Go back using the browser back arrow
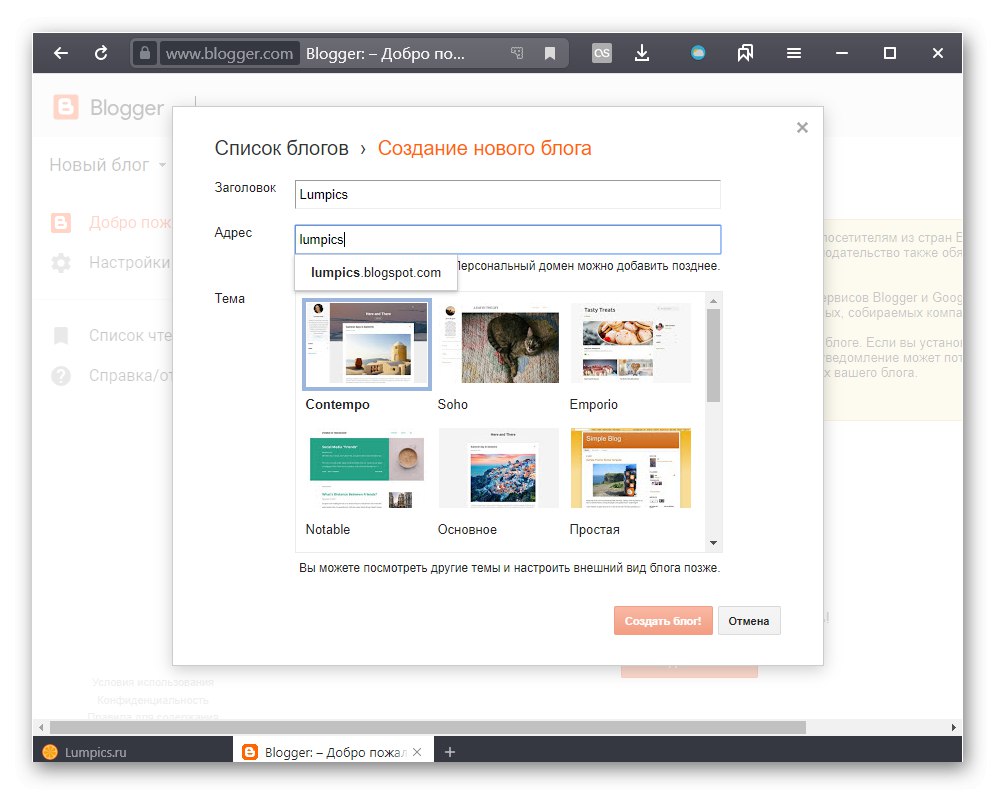The image size is (995, 794). [61, 53]
